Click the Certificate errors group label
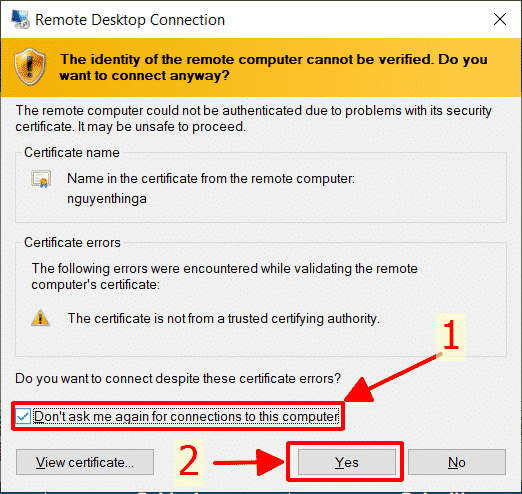 [72, 242]
